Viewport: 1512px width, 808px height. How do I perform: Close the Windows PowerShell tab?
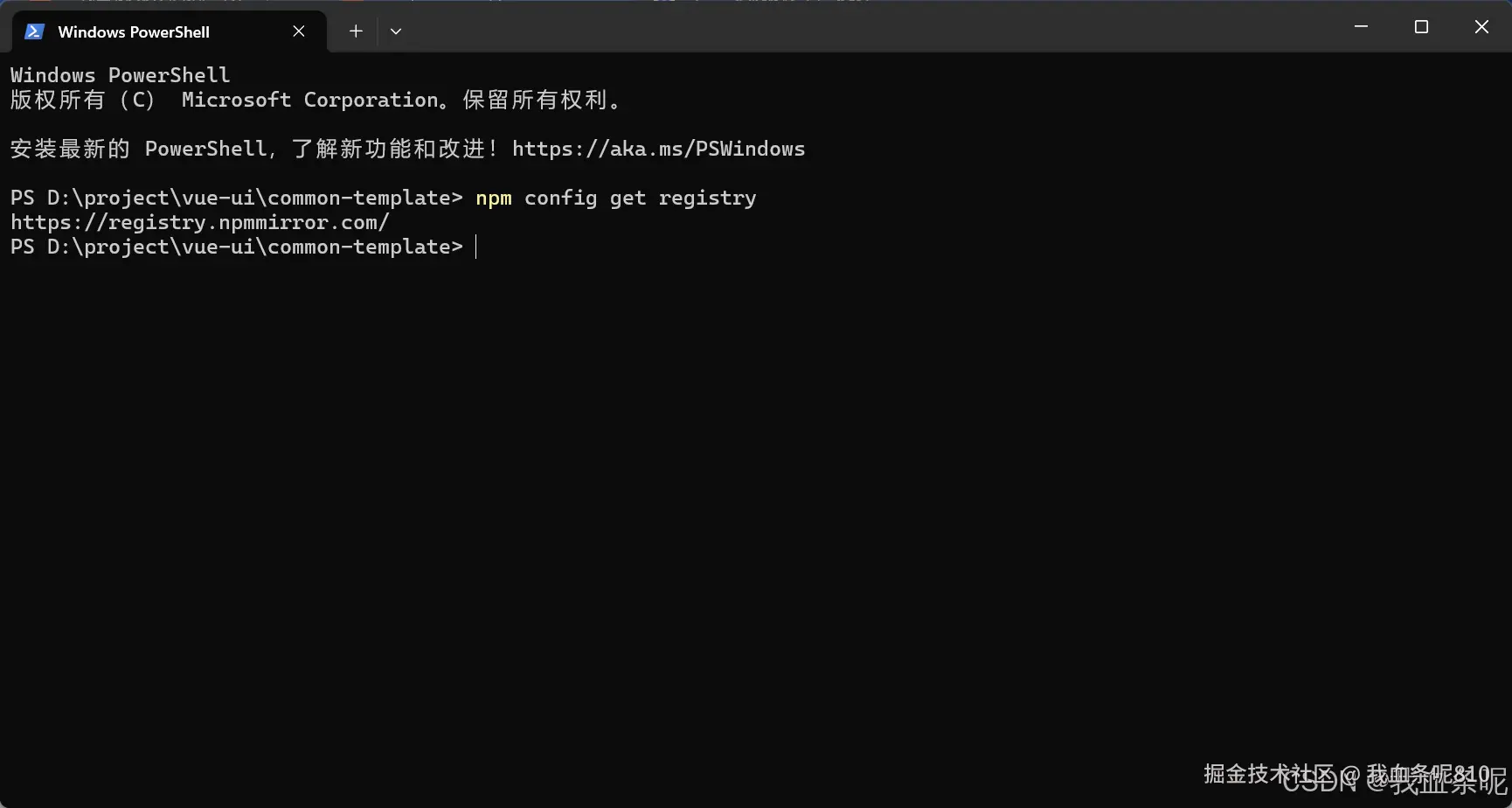(299, 31)
